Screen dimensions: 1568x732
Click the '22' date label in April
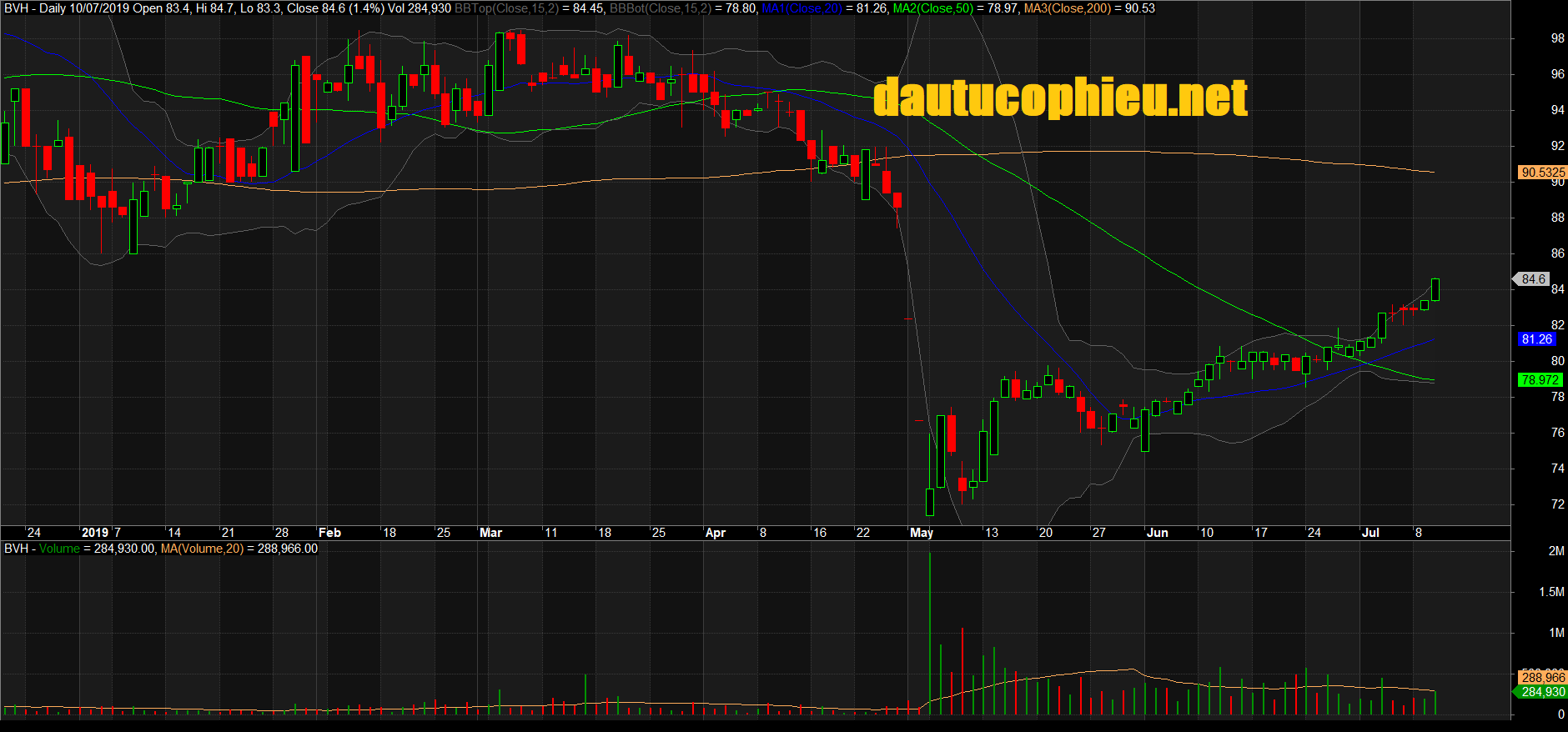(863, 533)
